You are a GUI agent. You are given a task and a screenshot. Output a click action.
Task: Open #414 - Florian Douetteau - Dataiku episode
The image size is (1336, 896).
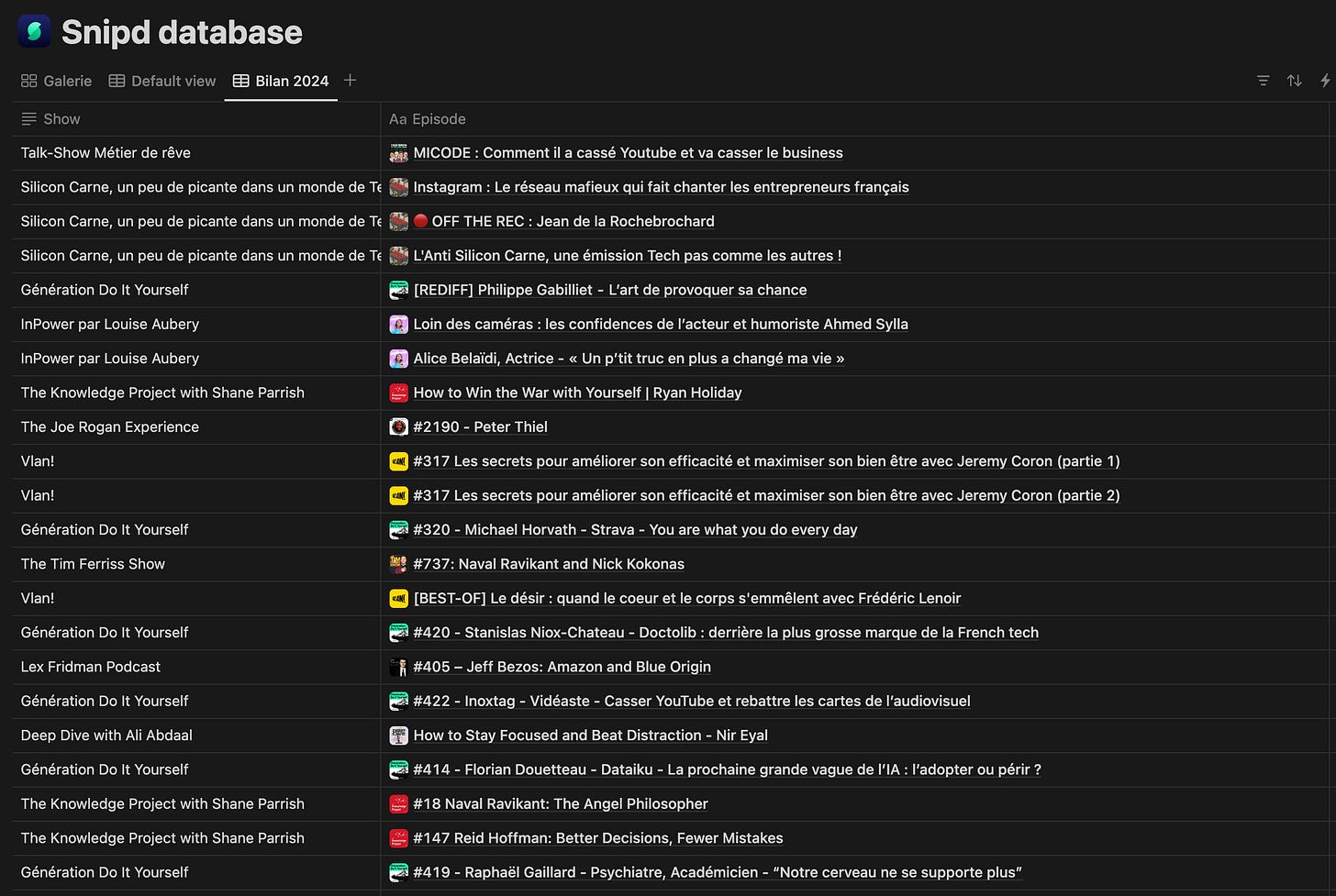click(x=728, y=769)
